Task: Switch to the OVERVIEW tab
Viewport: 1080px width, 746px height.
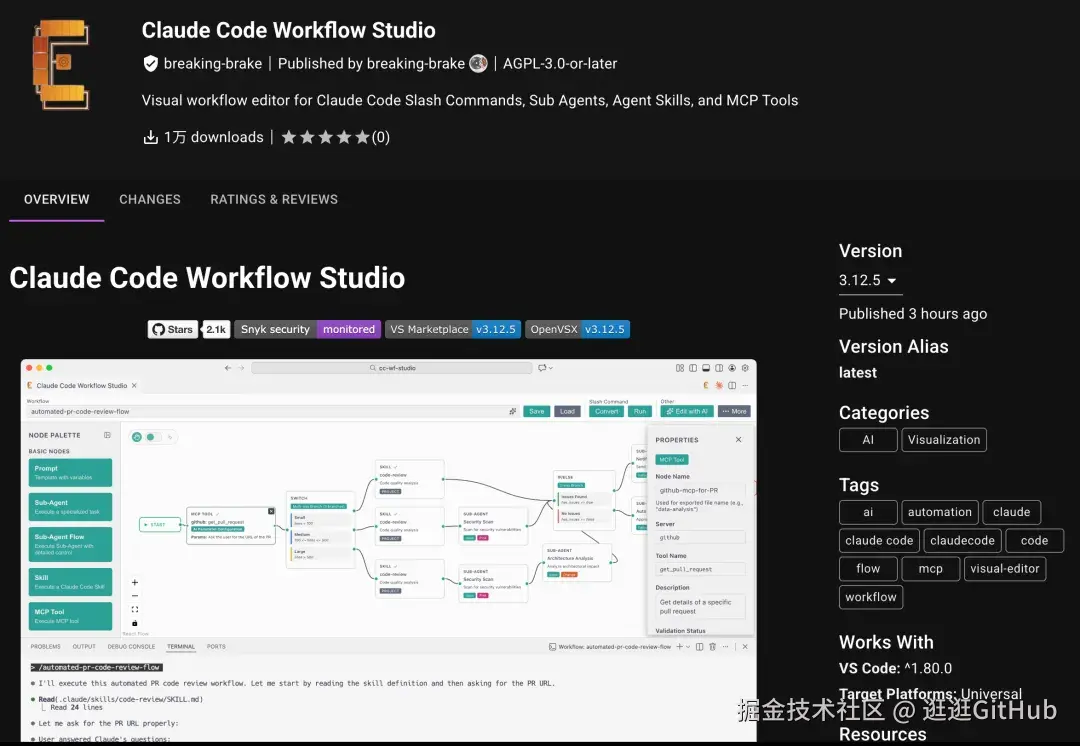Action: click(x=56, y=199)
